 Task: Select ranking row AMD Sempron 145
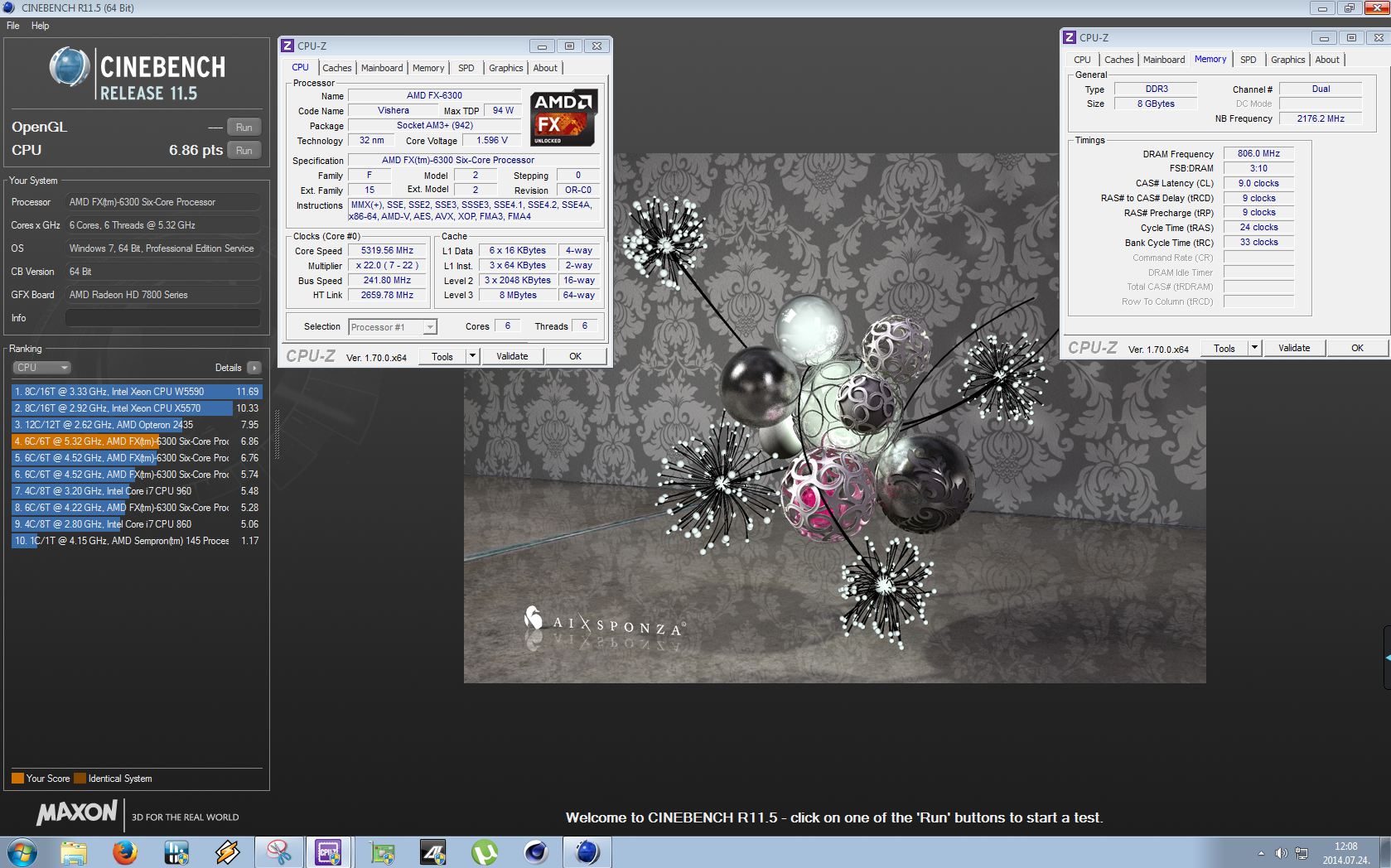137,541
